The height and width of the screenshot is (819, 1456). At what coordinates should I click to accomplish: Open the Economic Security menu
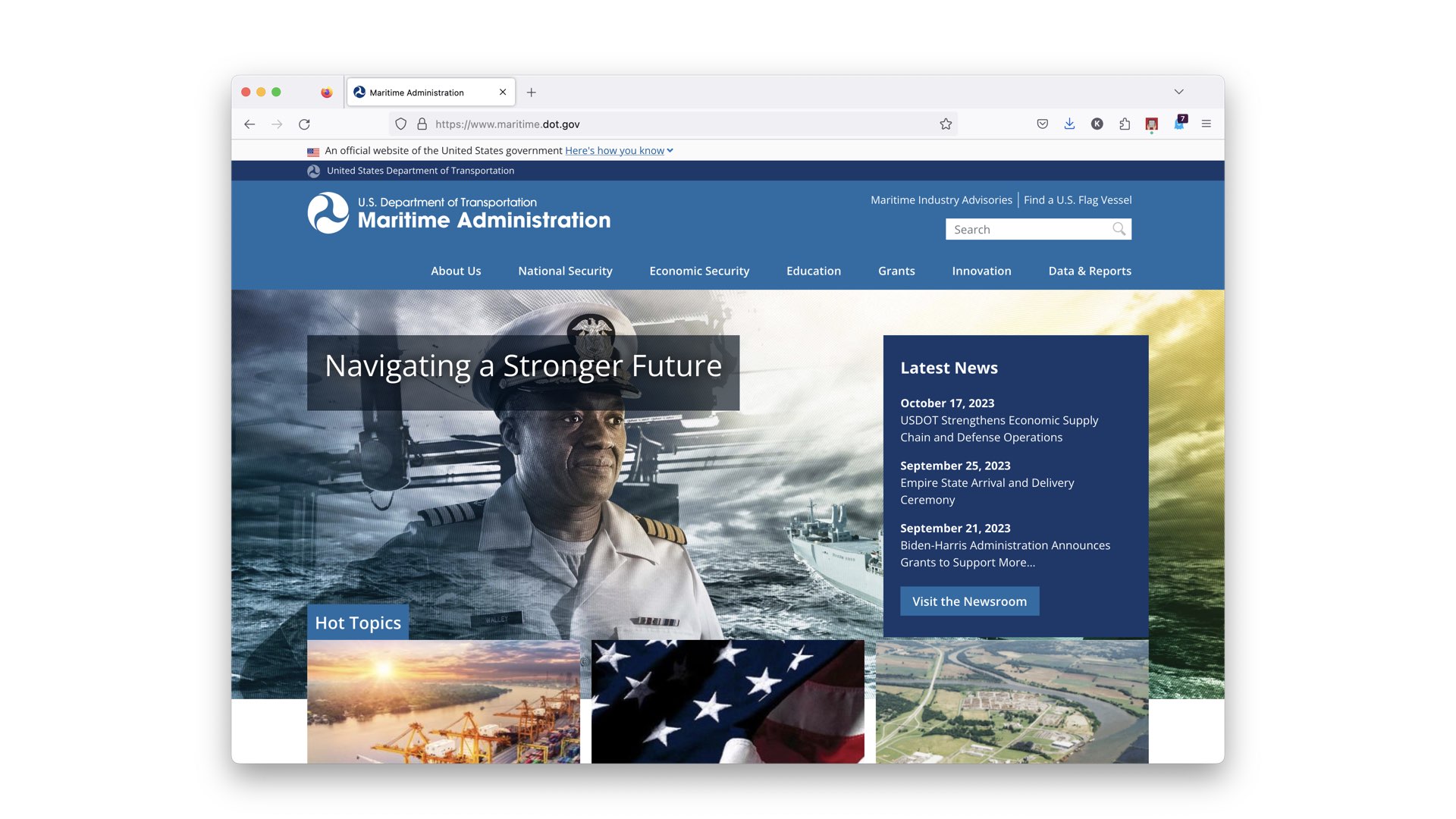point(699,271)
